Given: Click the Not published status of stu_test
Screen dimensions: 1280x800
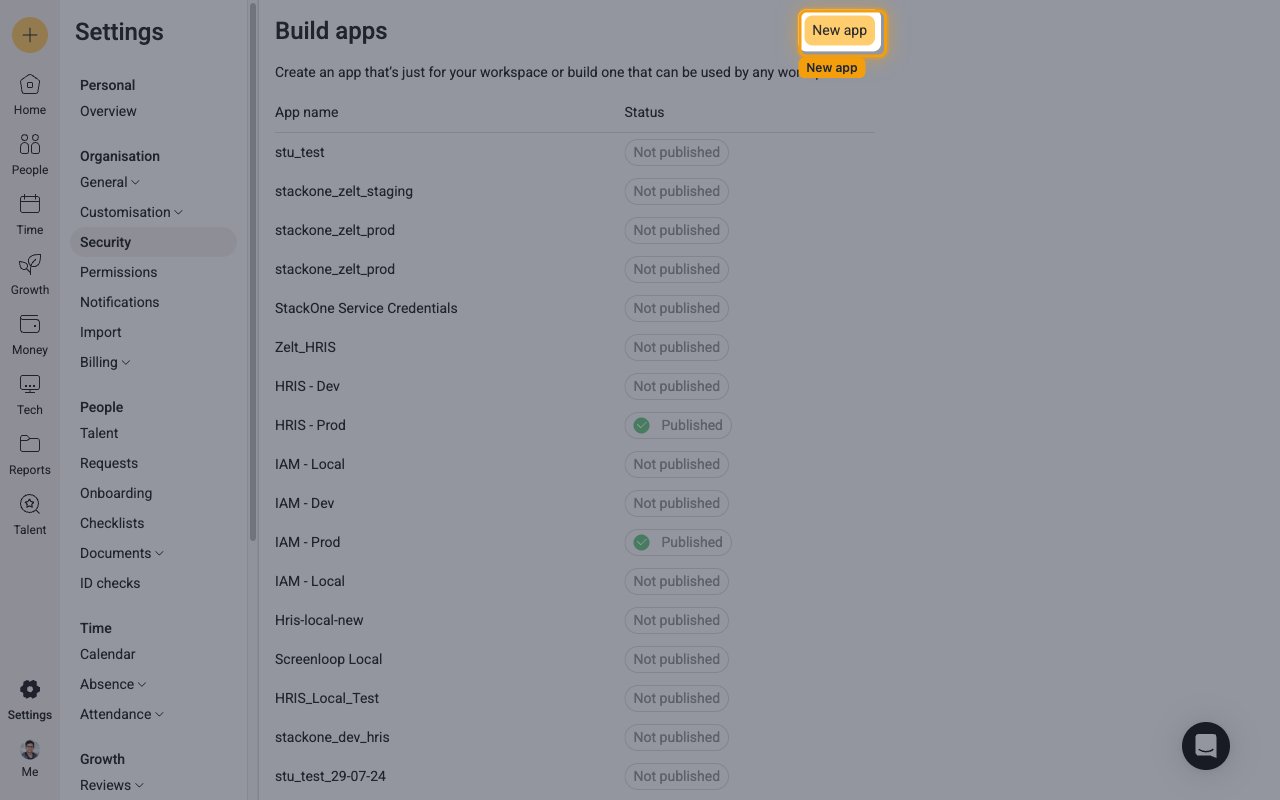Looking at the screenshot, I should (x=676, y=152).
